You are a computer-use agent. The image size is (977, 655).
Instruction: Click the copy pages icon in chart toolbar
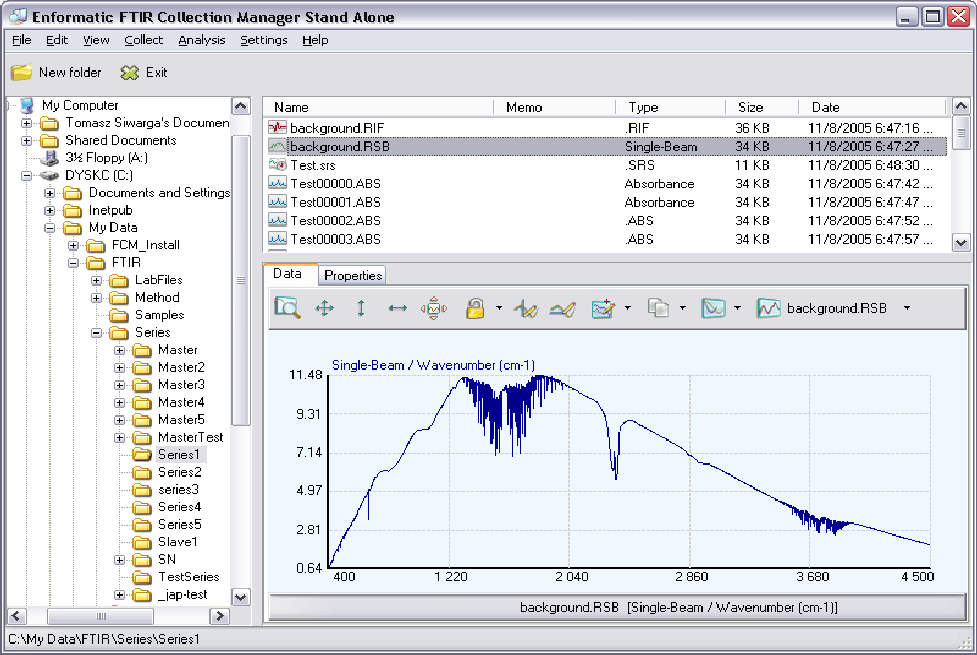(658, 309)
